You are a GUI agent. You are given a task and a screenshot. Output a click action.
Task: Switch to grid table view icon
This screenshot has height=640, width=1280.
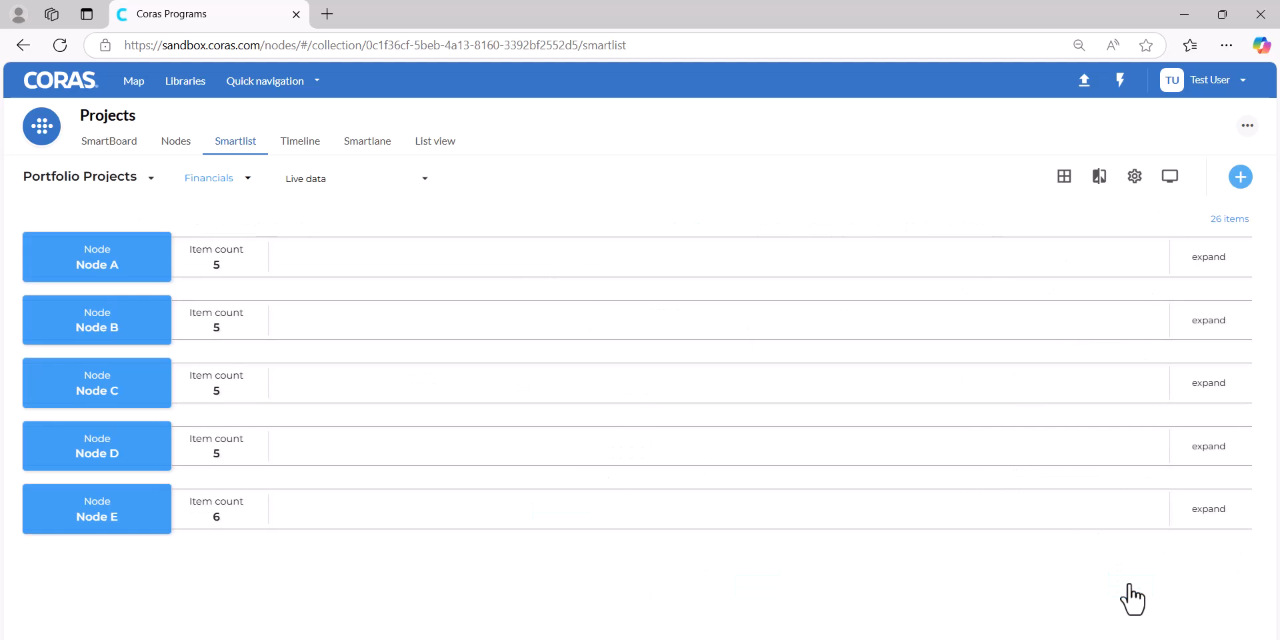pyautogui.click(x=1064, y=176)
